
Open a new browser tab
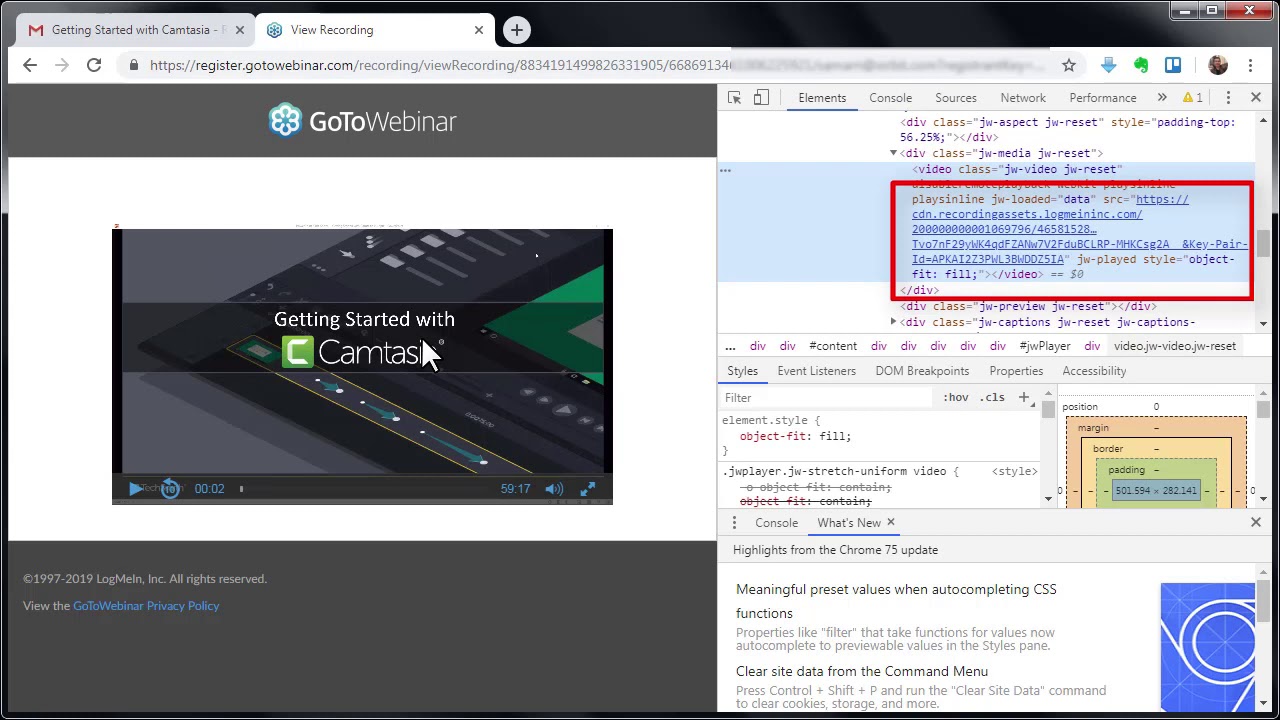(x=517, y=30)
